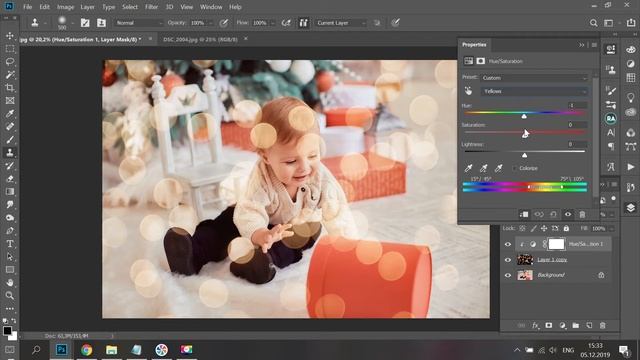This screenshot has height=360, width=640.
Task: Open the Image menu
Action: [65, 7]
